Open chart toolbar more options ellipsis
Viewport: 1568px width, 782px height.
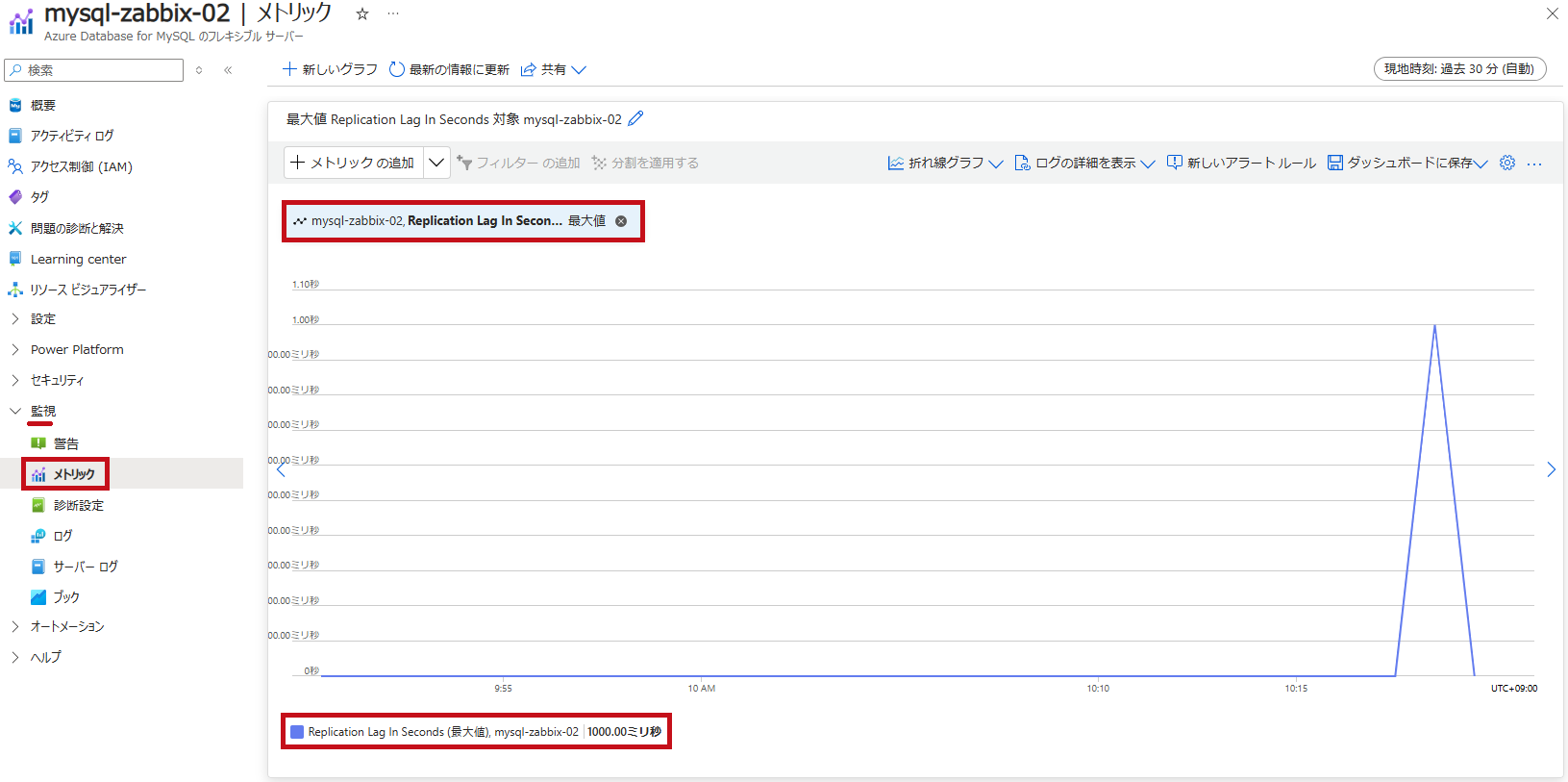(x=1534, y=164)
